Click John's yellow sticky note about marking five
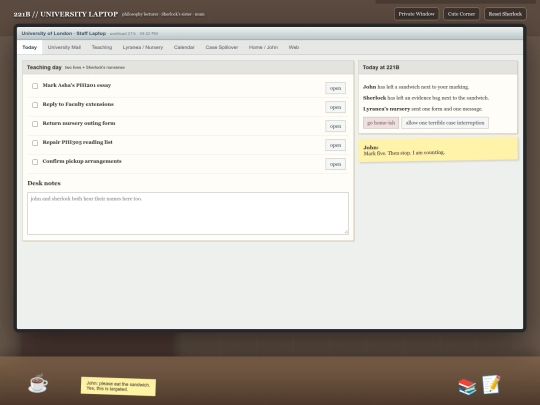The height and width of the screenshot is (405, 540). [x=438, y=150]
